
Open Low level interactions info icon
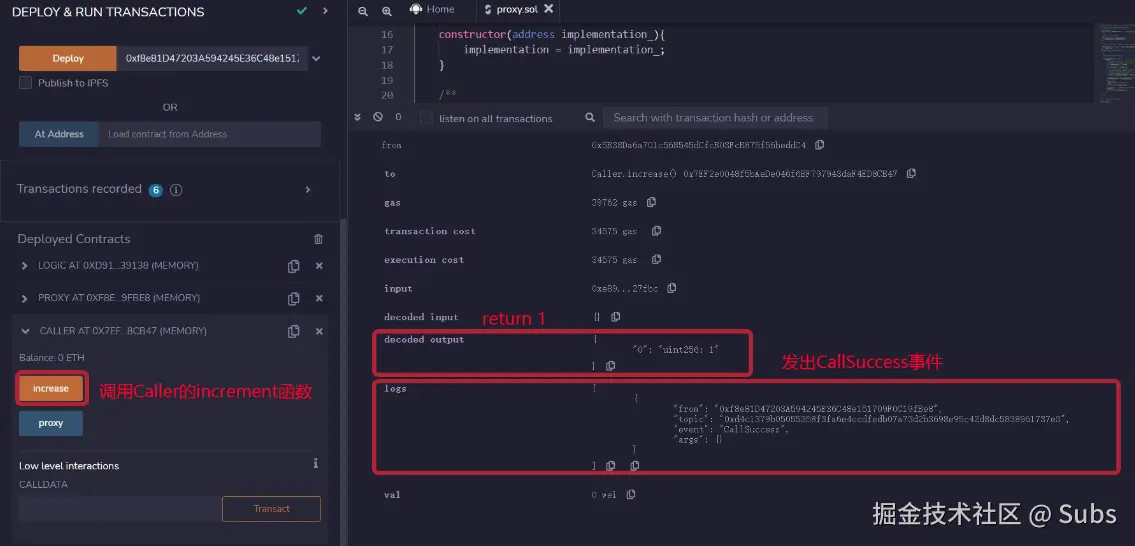(x=316, y=463)
